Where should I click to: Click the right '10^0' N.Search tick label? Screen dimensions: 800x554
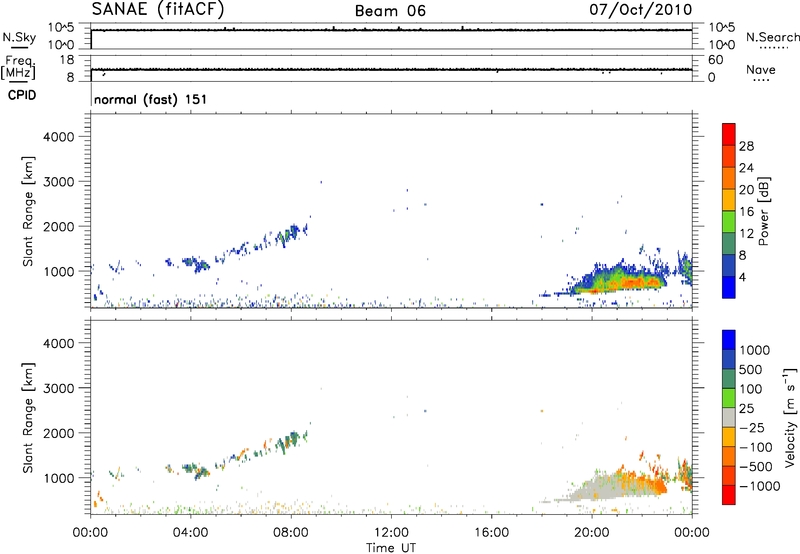(x=720, y=45)
